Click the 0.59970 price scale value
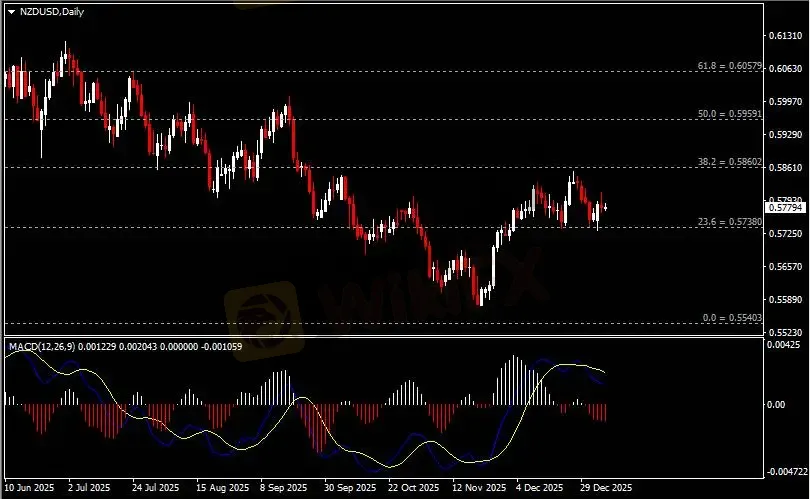This screenshot has height=499, width=810. click(786, 102)
